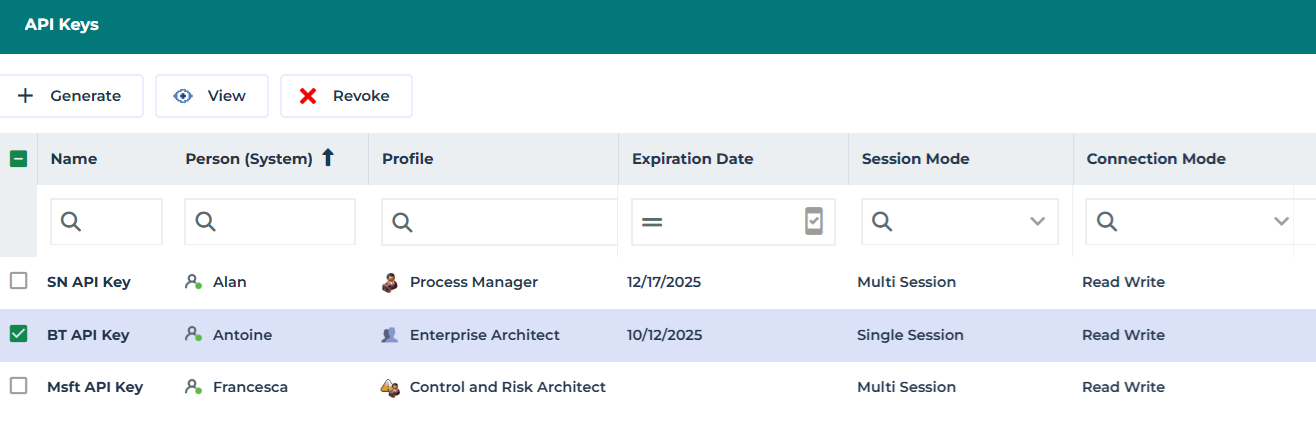Image resolution: width=1316 pixels, height=436 pixels.
Task: Click the Revoke button
Action: click(x=346, y=96)
